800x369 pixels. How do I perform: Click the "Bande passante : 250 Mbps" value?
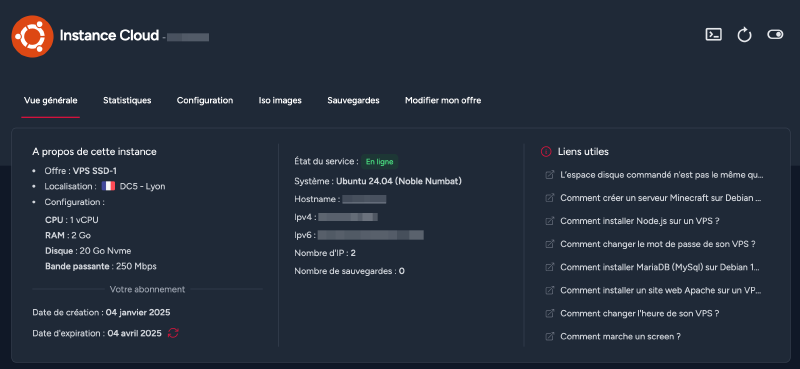(101, 266)
